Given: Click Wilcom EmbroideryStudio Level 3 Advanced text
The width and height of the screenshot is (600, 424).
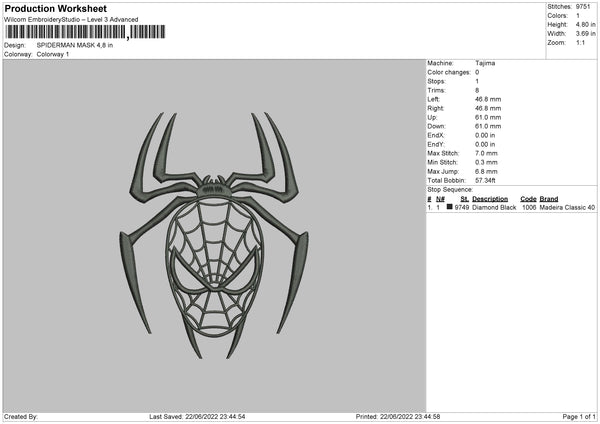Looking at the screenshot, I should [x=71, y=20].
